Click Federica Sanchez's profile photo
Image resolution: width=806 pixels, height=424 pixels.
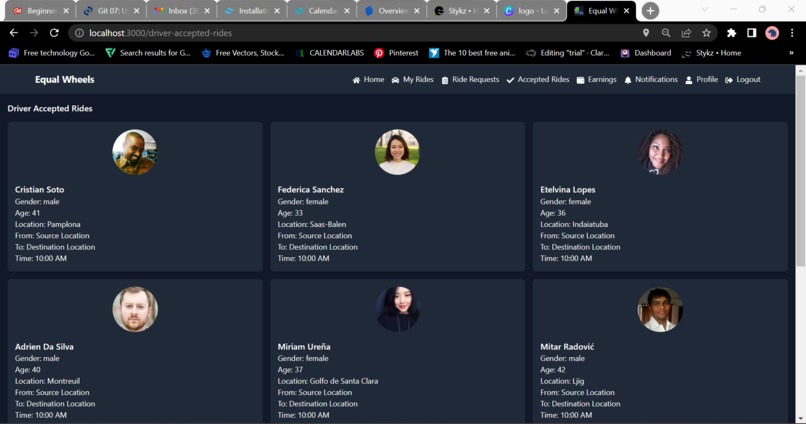(x=397, y=152)
